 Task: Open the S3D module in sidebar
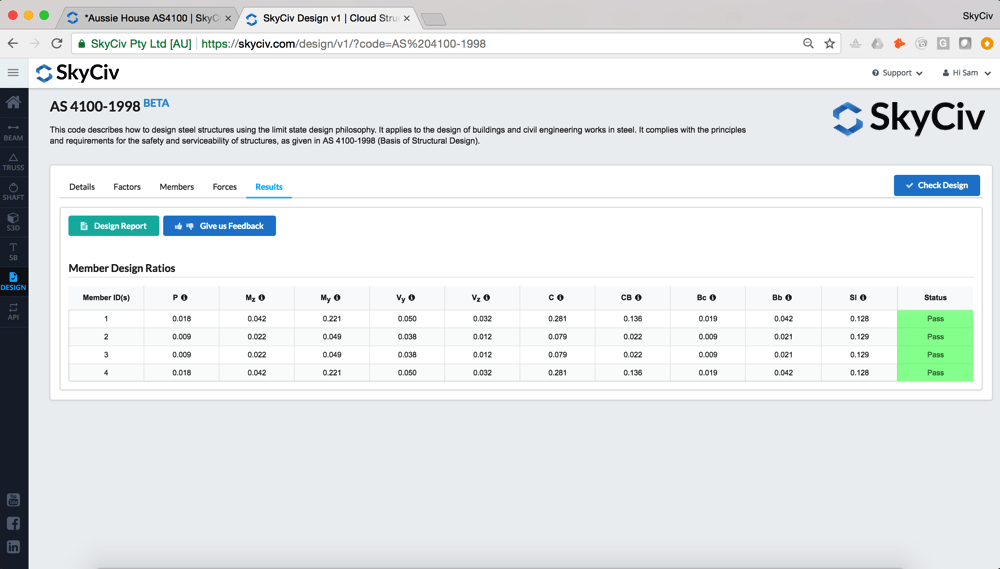click(x=14, y=221)
